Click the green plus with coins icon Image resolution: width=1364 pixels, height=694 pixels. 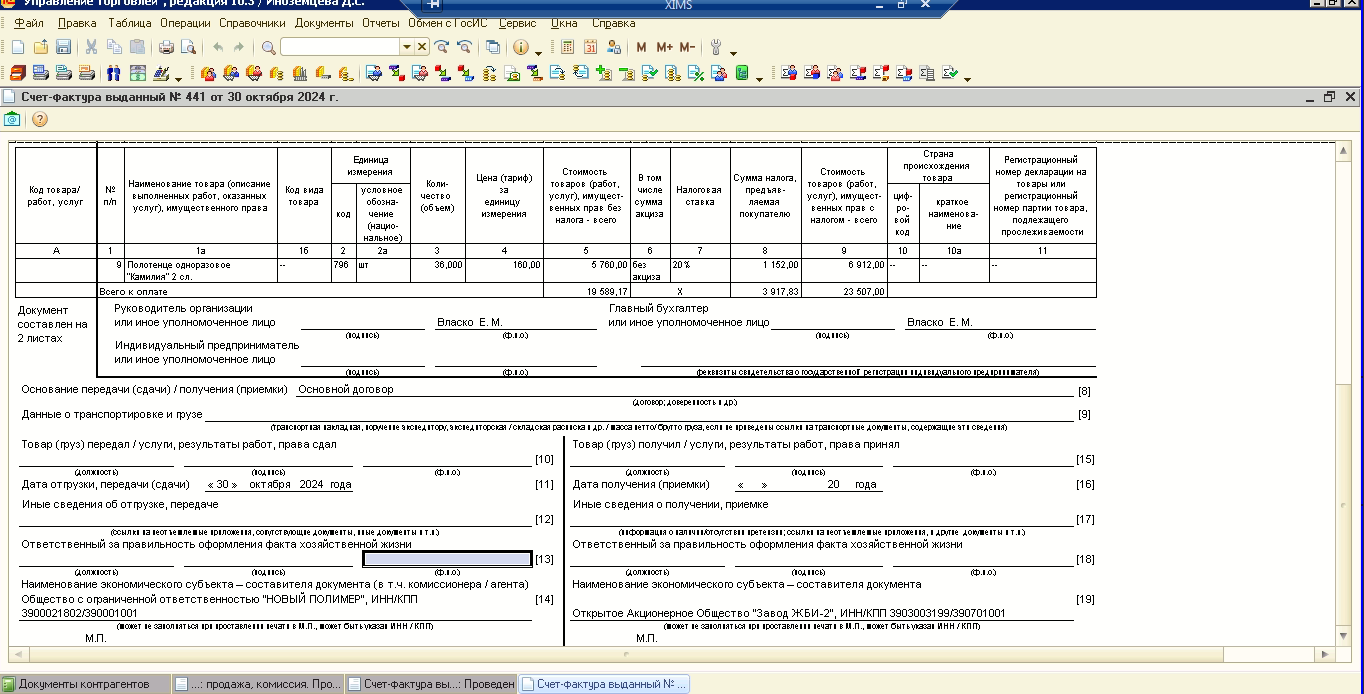coord(604,73)
